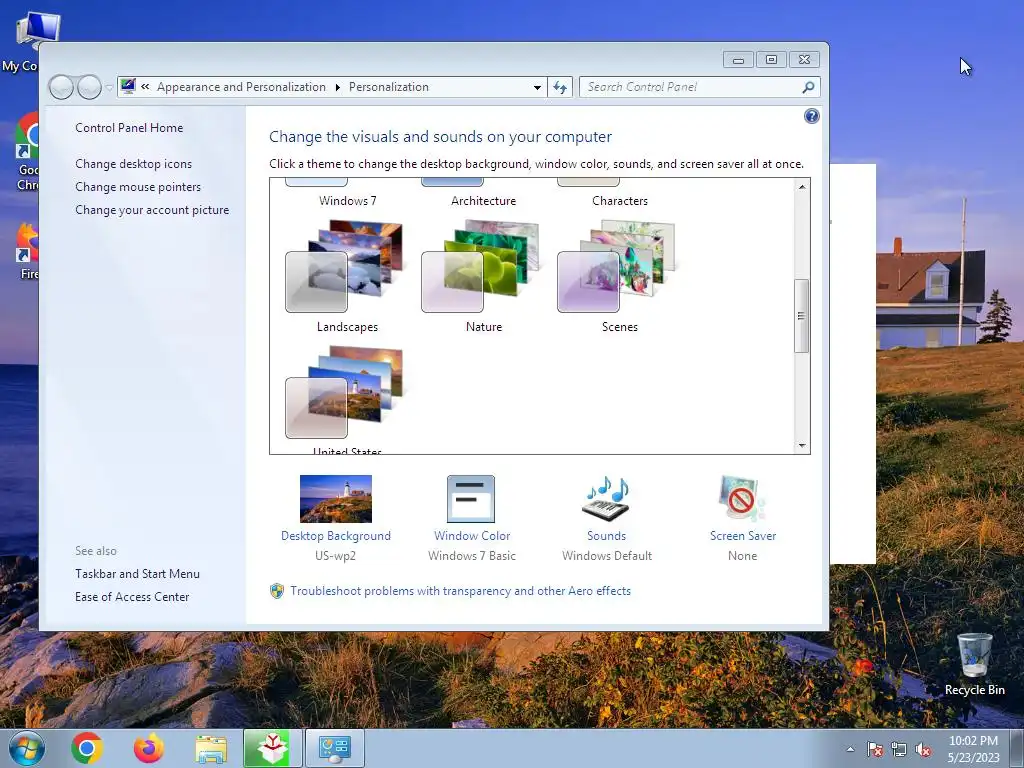1024x768 pixels.
Task: Open Change mouse pointers
Action: point(138,187)
